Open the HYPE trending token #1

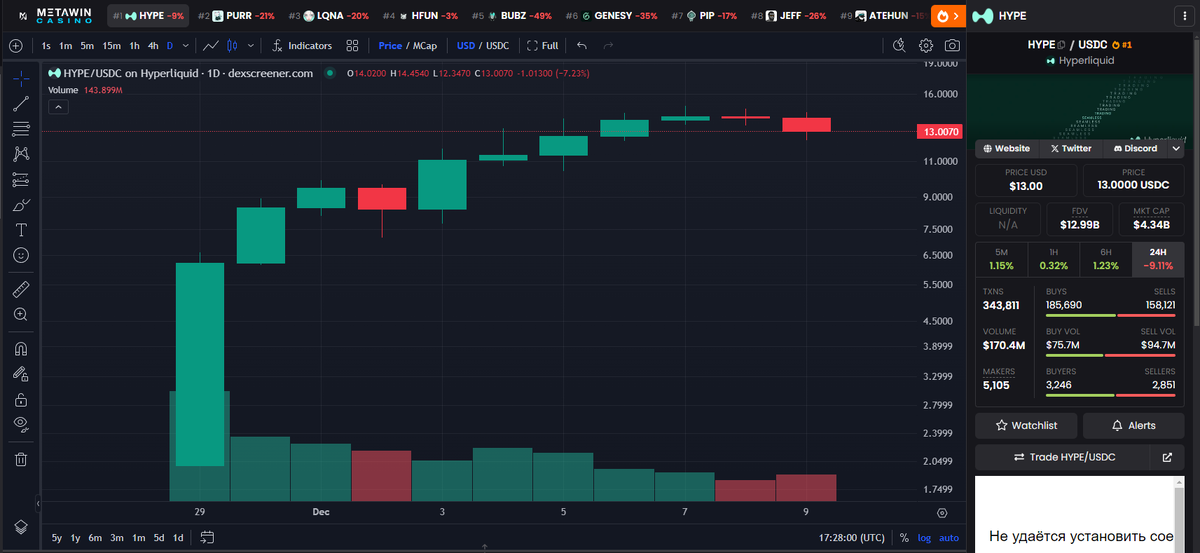click(149, 16)
